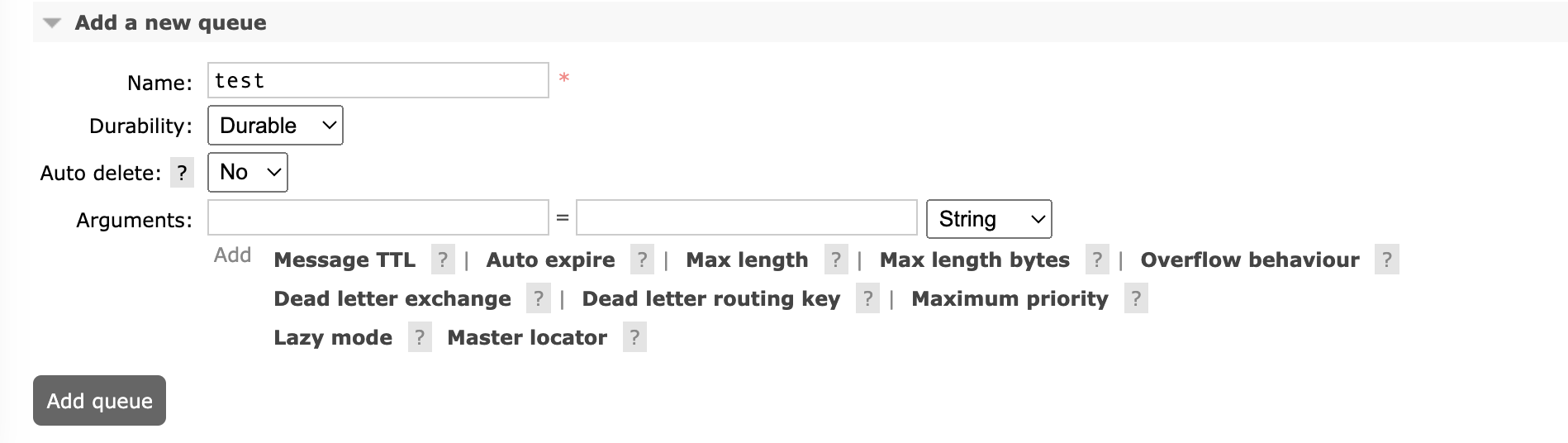Show help for Overflow behaviour
This screenshot has width=1568, height=443.
(x=1387, y=260)
